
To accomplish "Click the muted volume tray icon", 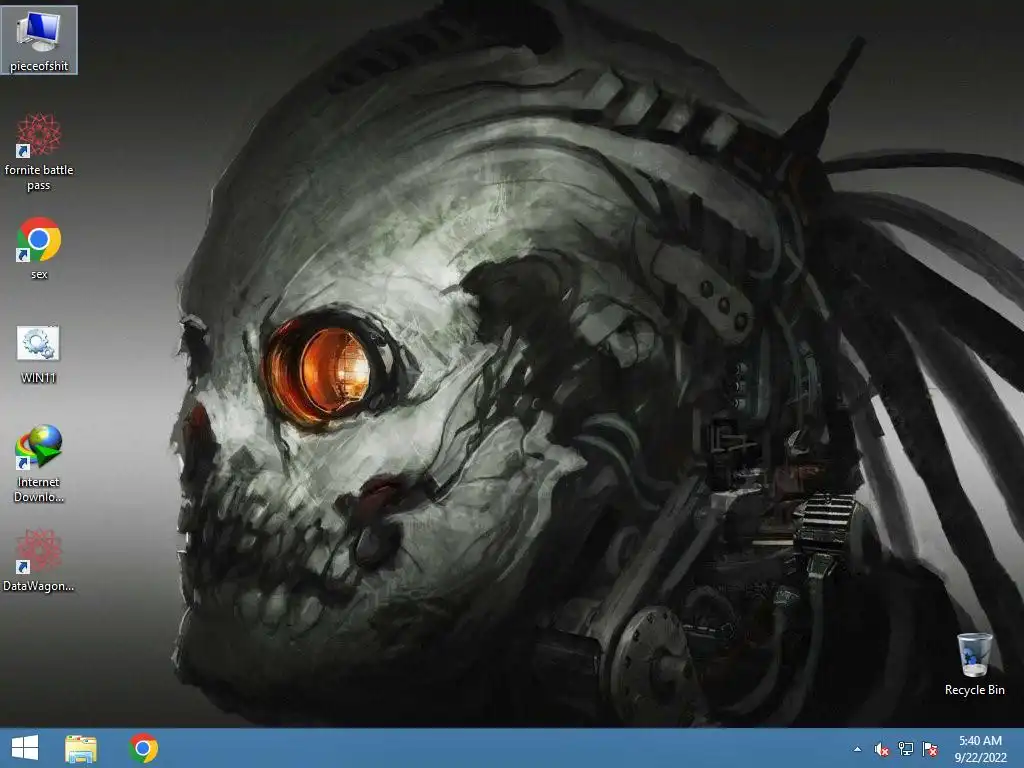I will [x=882, y=749].
